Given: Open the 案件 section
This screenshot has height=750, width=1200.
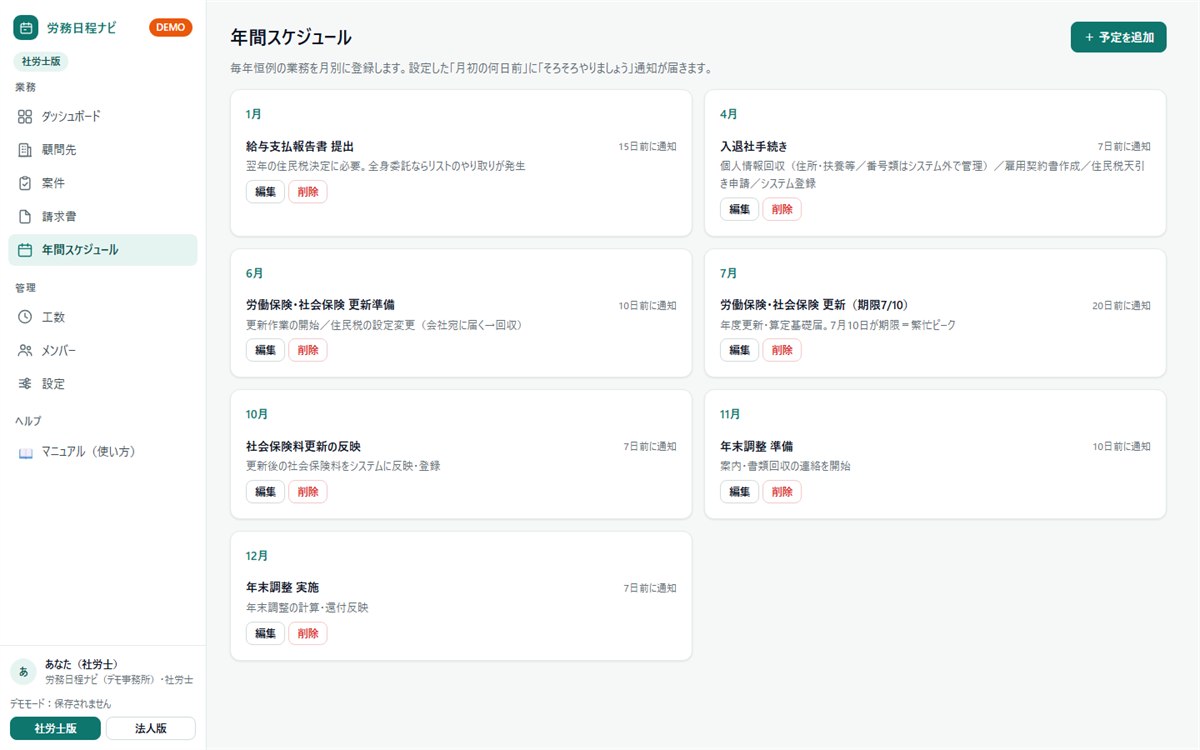Looking at the screenshot, I should pos(103,184).
